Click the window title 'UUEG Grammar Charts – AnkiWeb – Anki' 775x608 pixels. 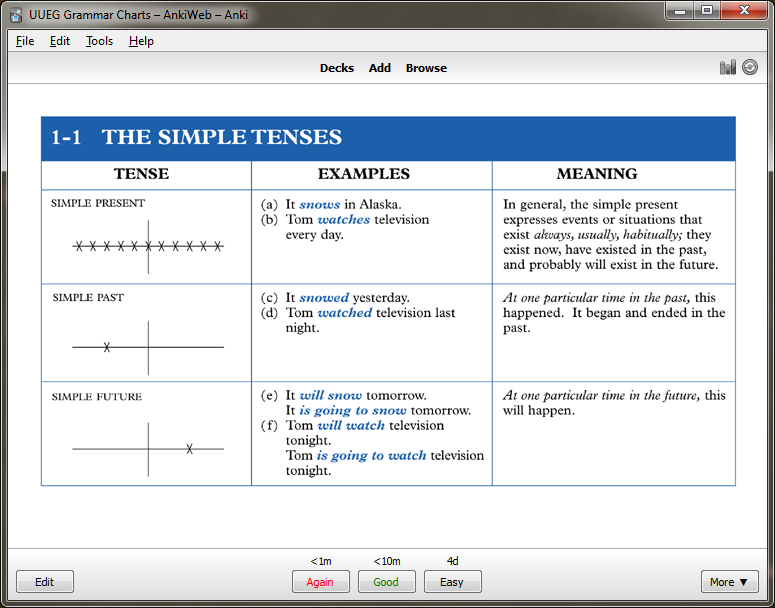pyautogui.click(x=138, y=15)
